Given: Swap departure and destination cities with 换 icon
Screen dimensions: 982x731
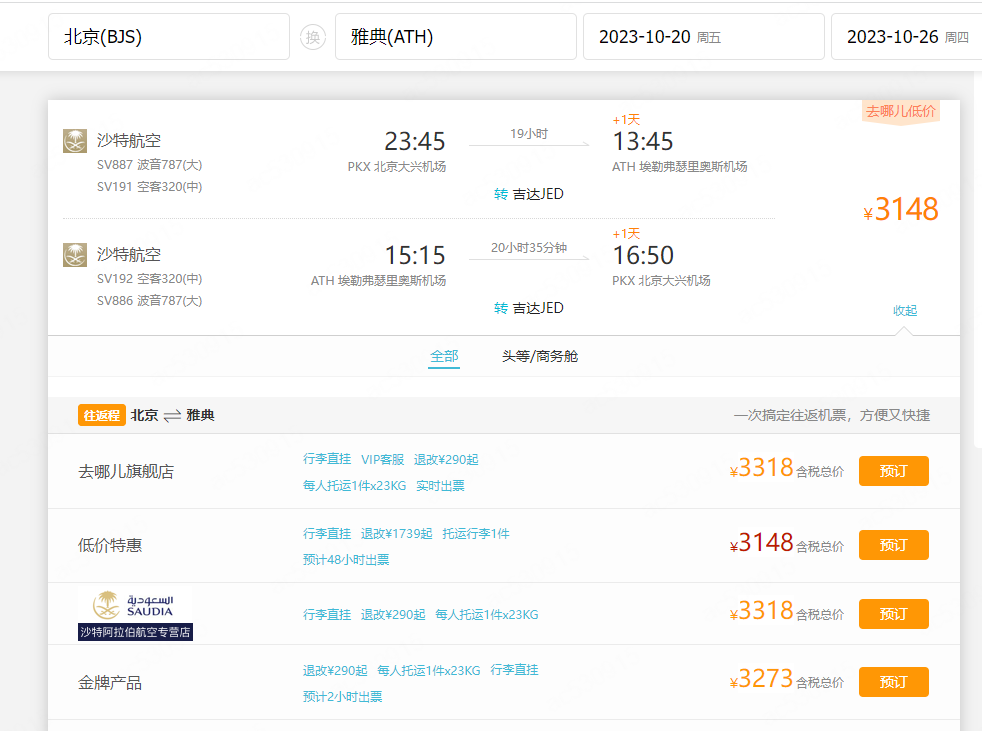Looking at the screenshot, I should [313, 37].
